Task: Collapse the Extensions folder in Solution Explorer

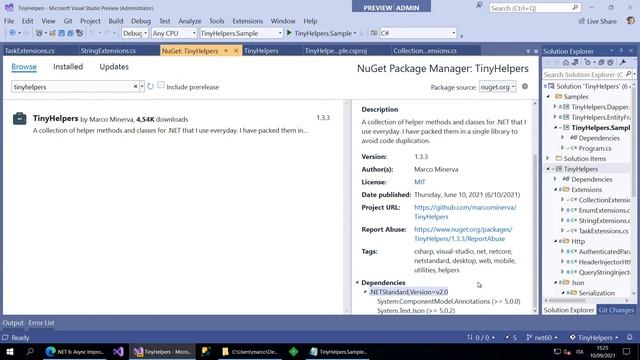Action: click(x=556, y=189)
